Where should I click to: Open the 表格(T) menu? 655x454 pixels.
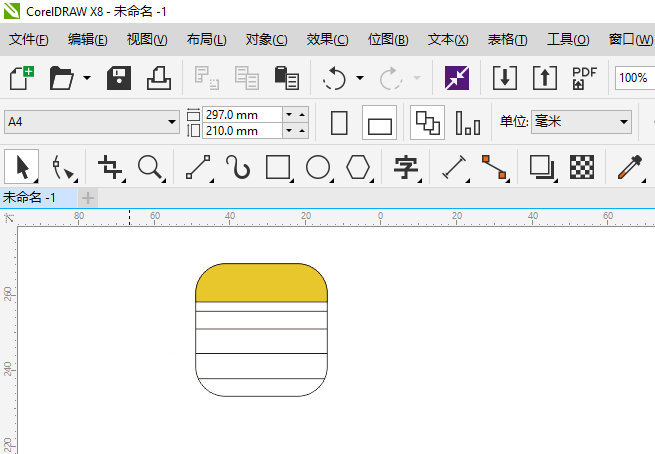pos(508,40)
